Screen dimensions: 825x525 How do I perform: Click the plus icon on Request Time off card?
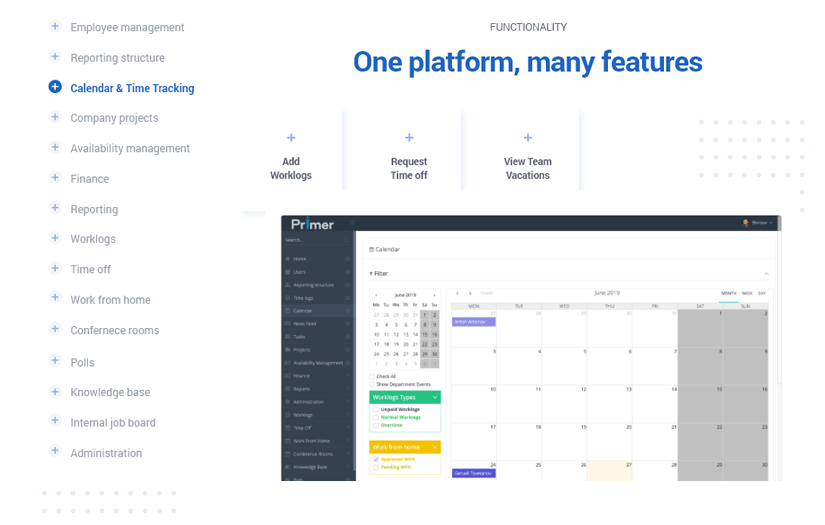[x=409, y=138]
